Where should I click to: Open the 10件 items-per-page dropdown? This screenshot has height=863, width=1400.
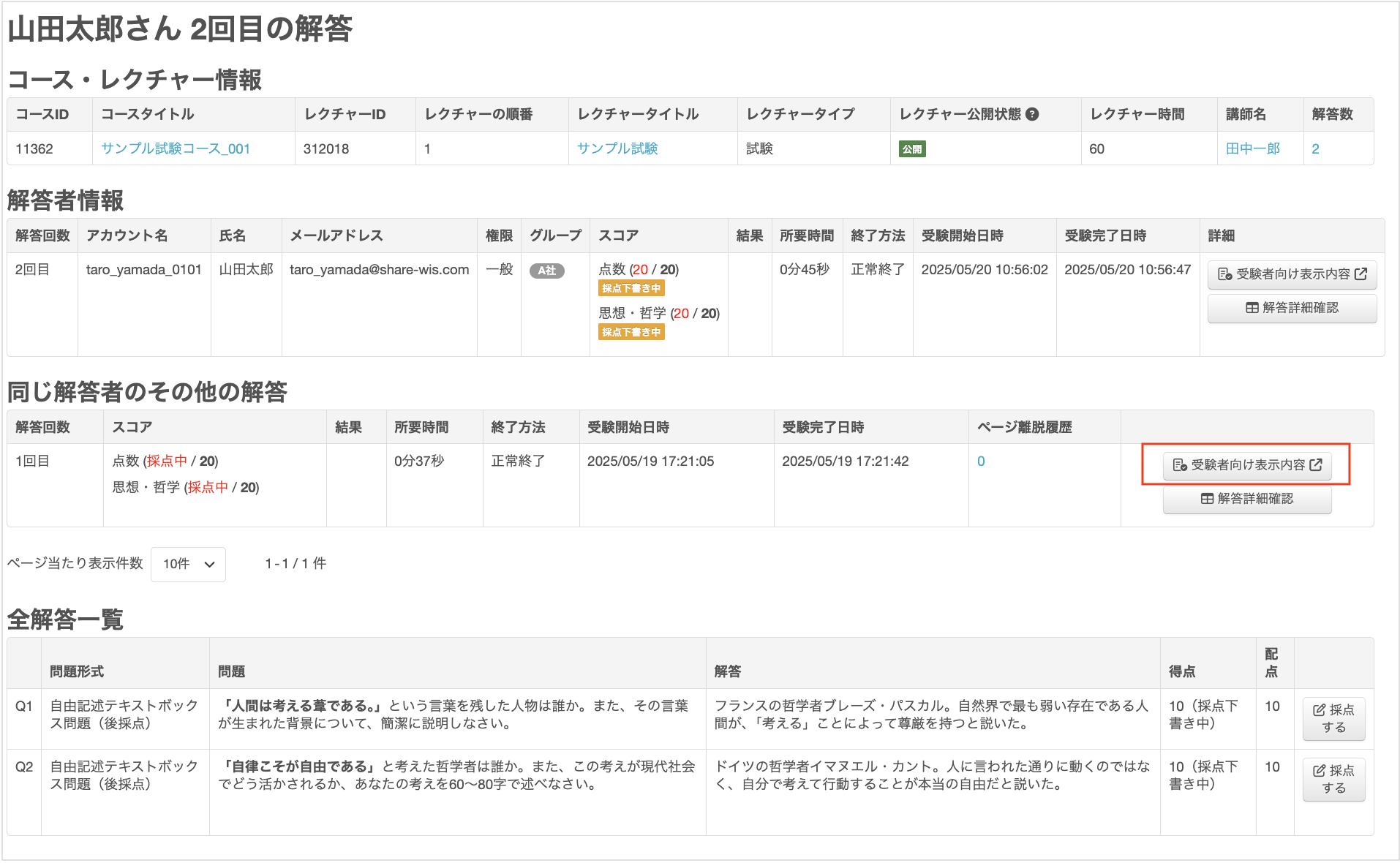click(188, 564)
